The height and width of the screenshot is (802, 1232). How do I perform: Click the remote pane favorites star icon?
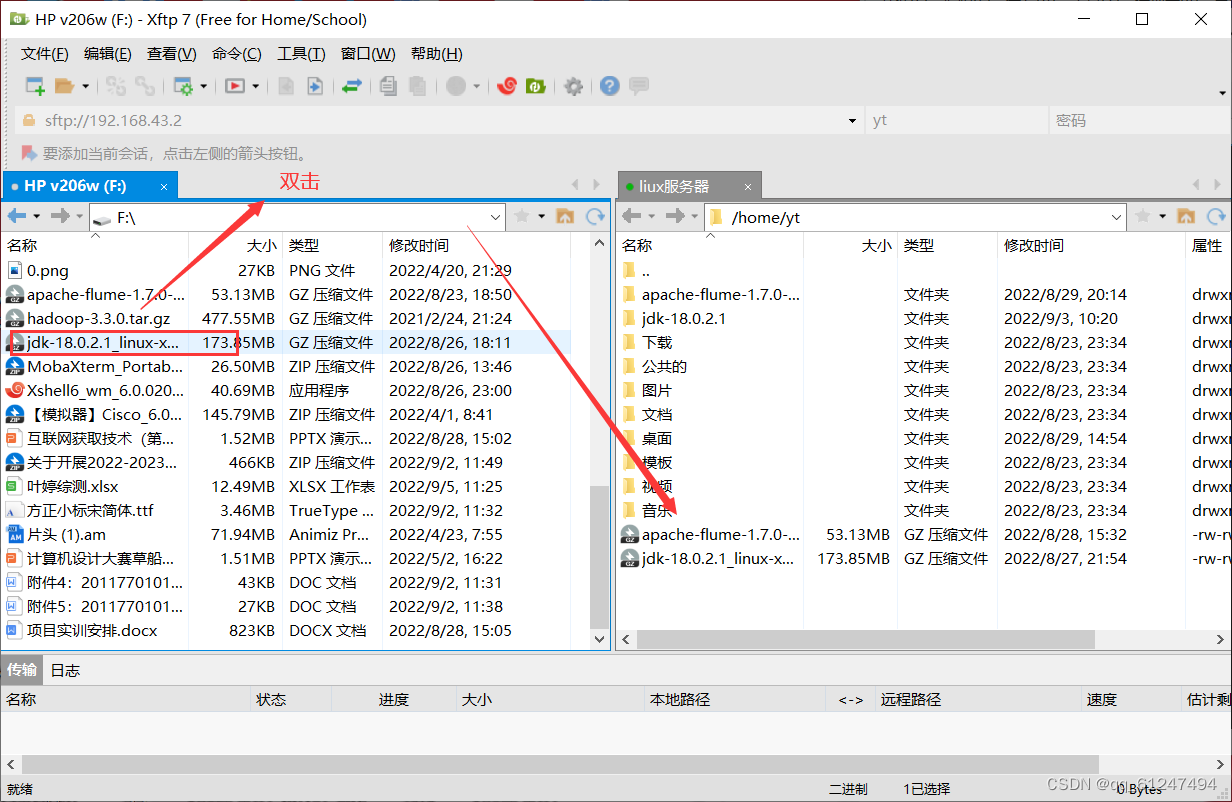click(1142, 216)
